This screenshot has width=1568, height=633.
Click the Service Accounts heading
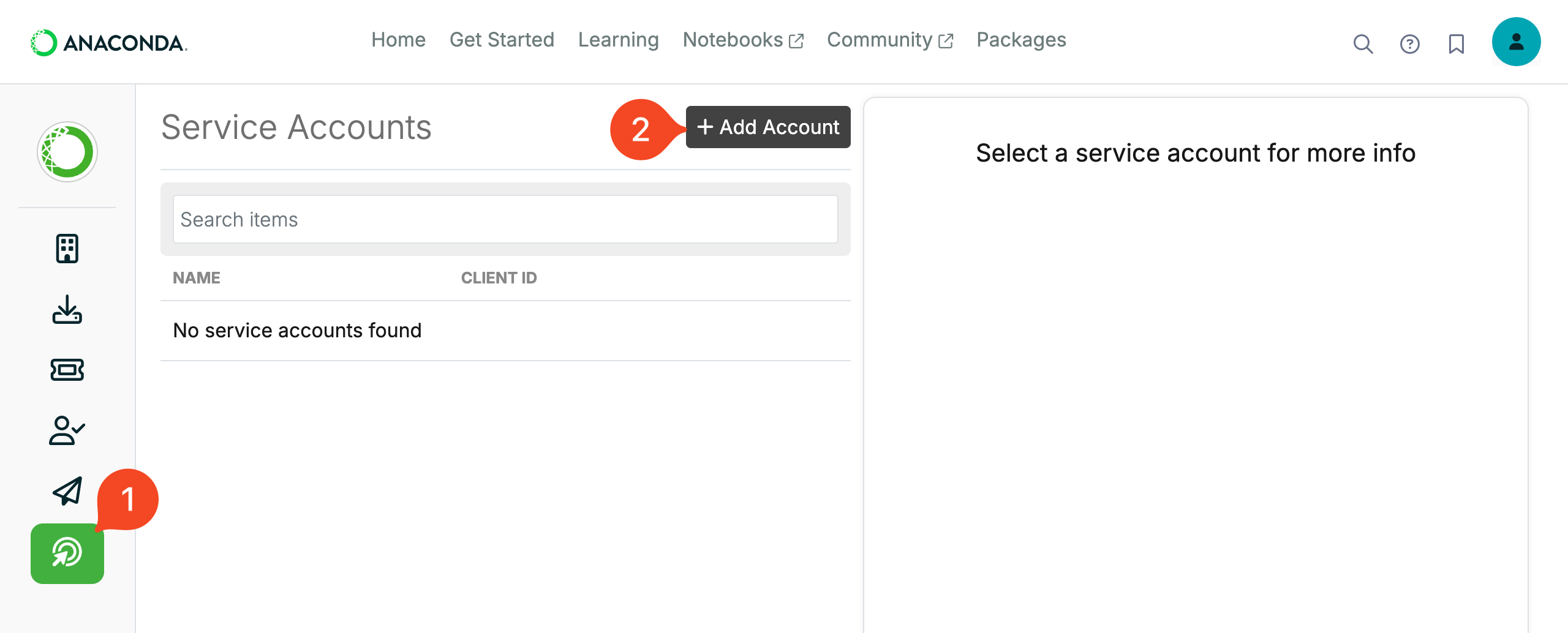click(x=296, y=127)
